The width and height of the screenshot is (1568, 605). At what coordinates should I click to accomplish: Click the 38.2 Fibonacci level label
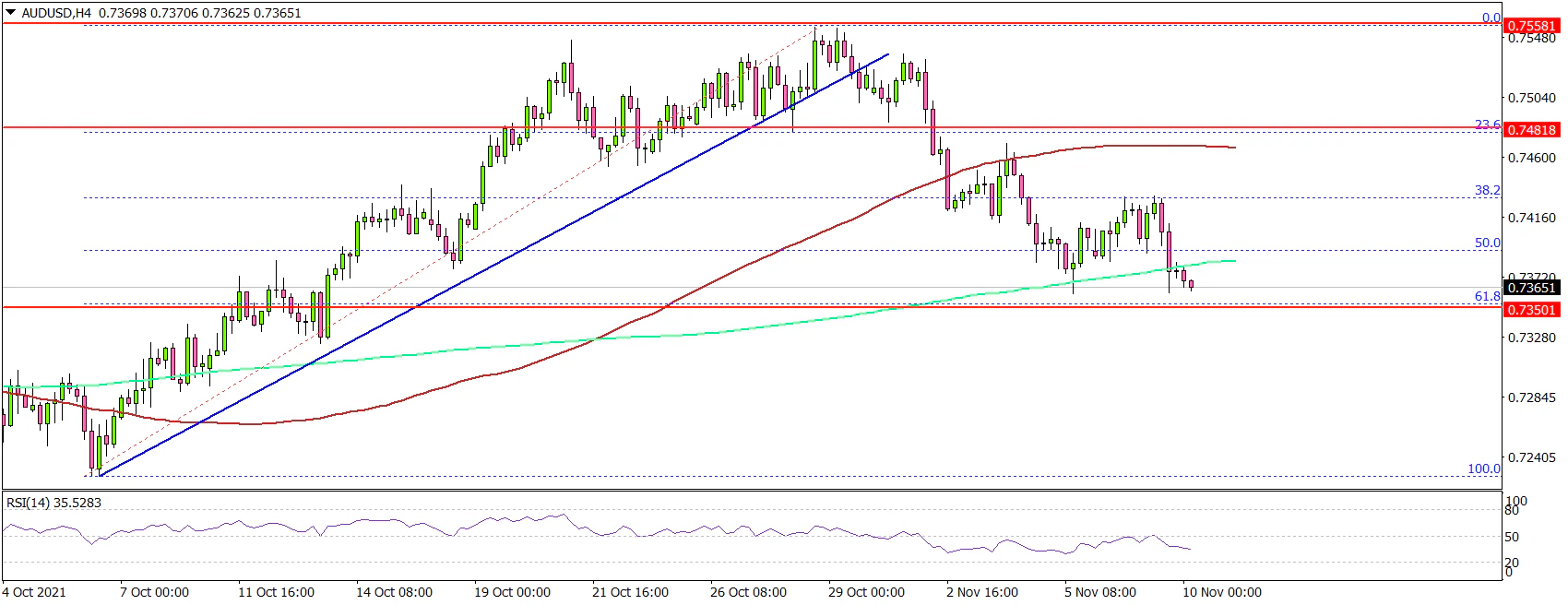pos(1487,190)
